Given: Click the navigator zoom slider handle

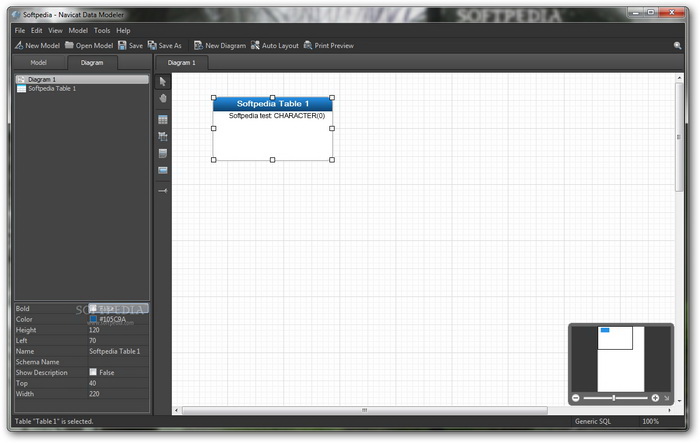Looking at the screenshot, I should [614, 398].
